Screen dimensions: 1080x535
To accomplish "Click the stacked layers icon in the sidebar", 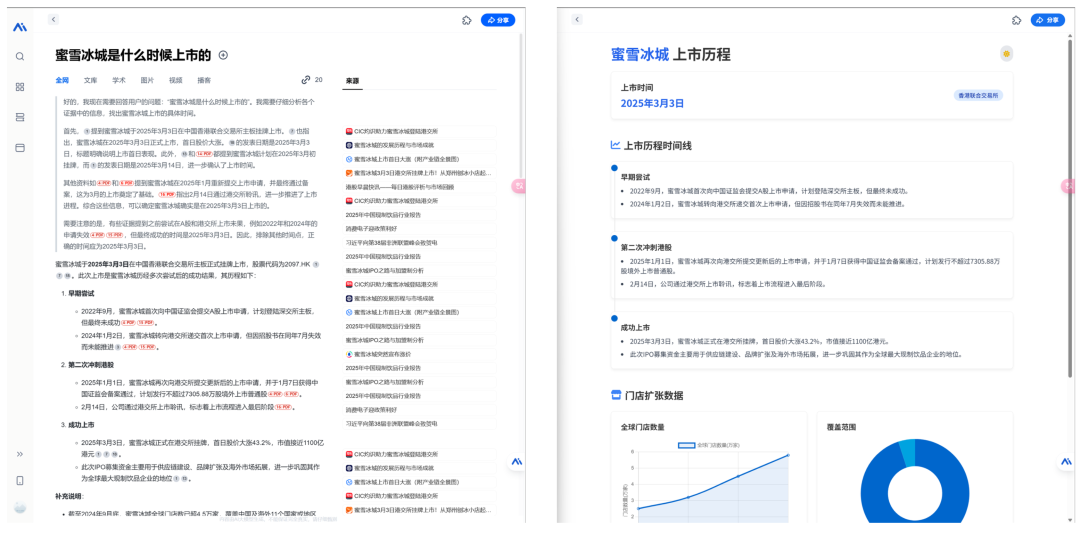I will point(20,117).
